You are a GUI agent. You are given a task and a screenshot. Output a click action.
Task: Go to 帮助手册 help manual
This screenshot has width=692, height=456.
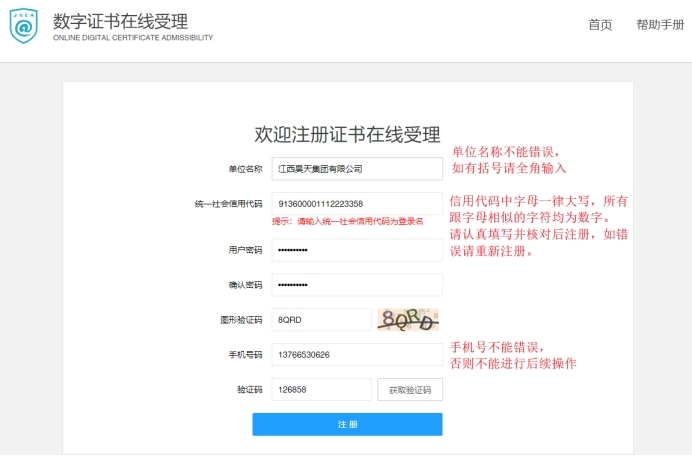click(x=659, y=26)
